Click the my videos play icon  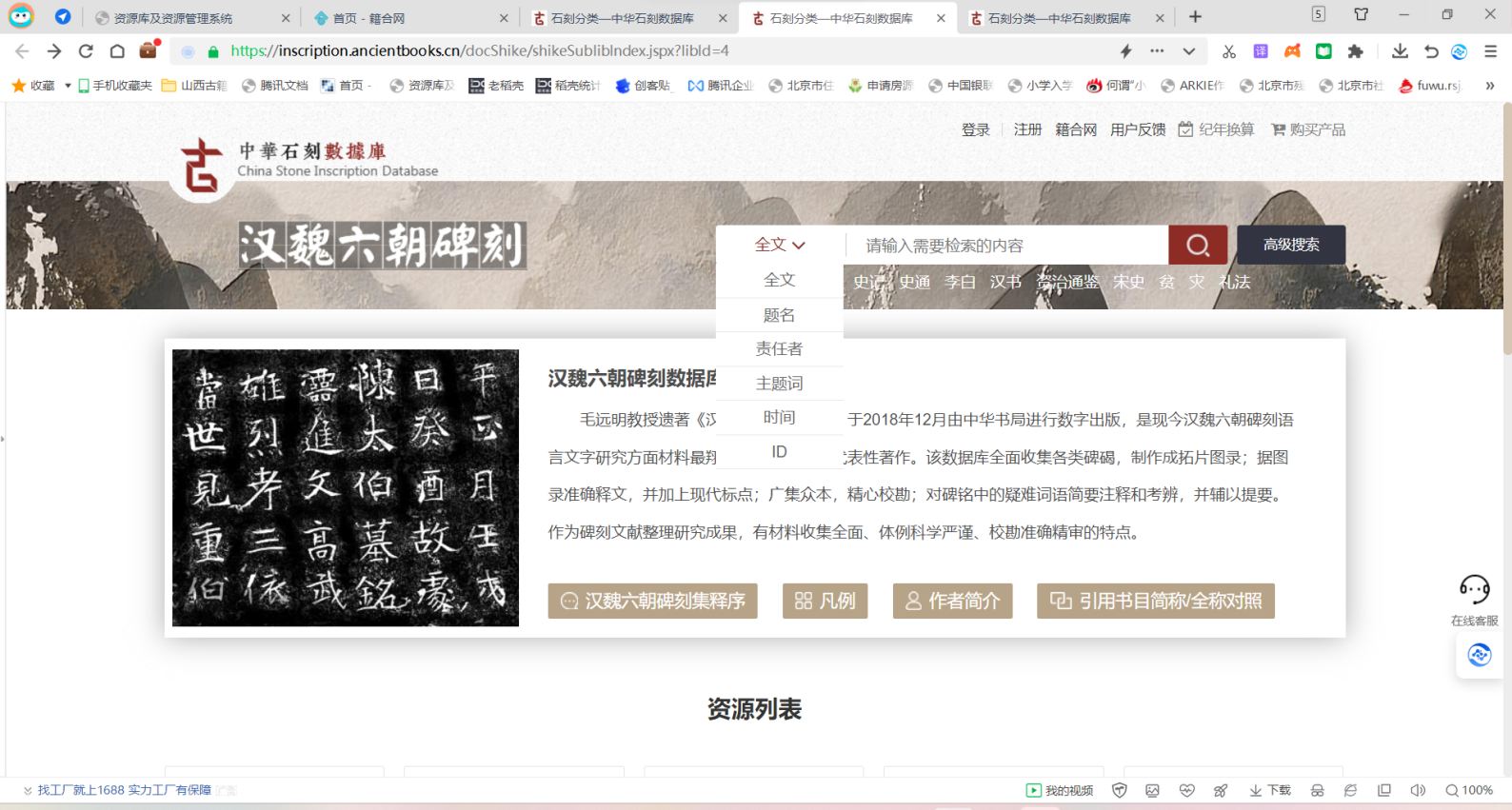(x=1033, y=790)
